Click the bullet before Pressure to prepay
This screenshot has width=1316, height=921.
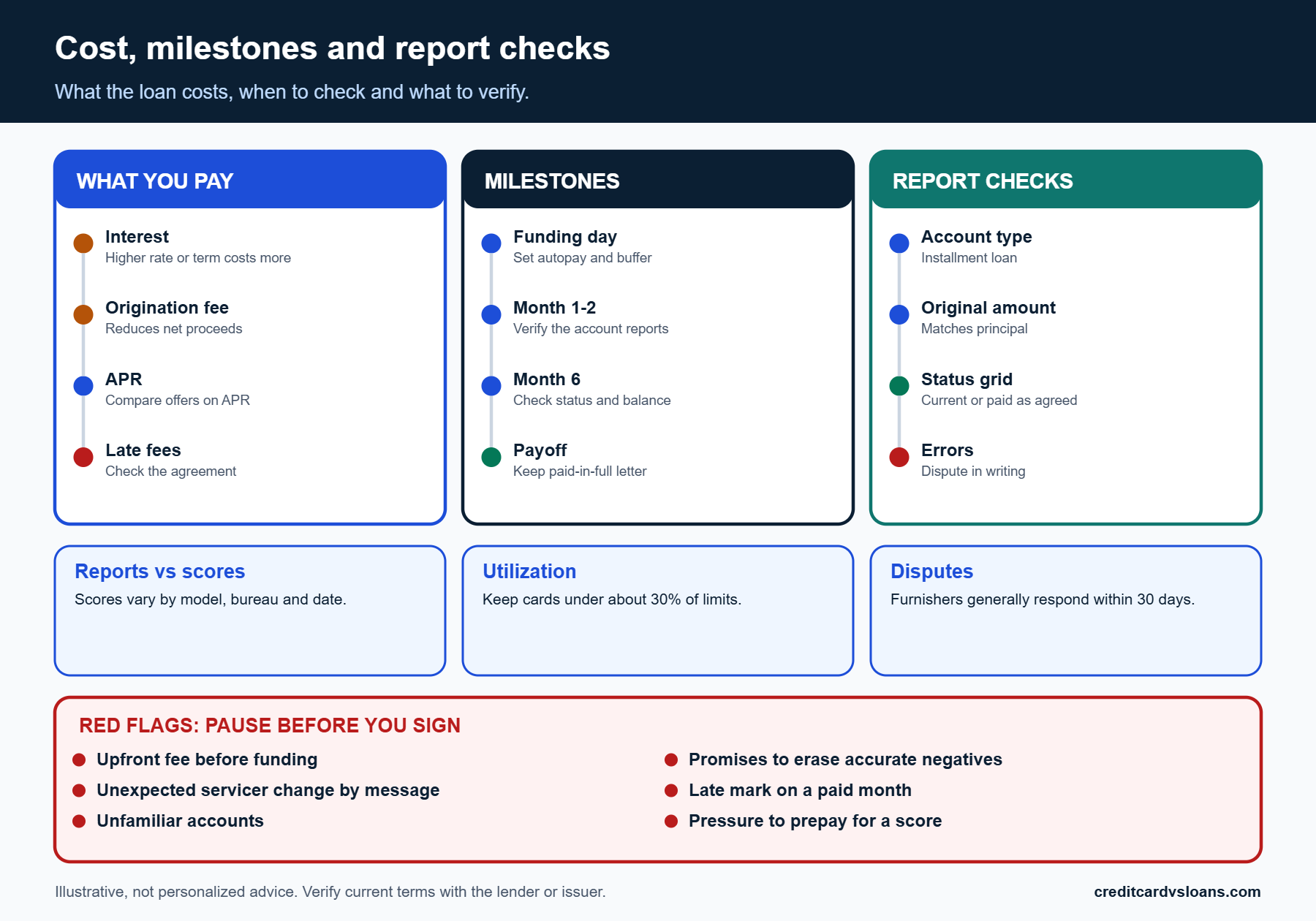[671, 822]
